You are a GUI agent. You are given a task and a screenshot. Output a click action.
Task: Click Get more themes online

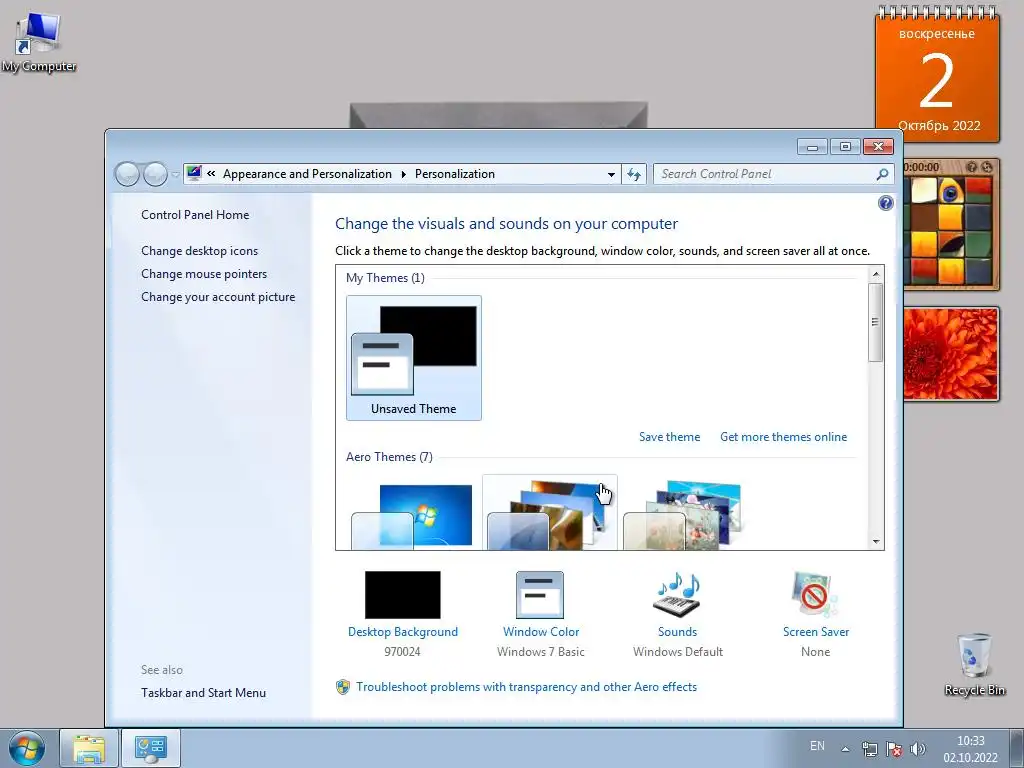(783, 437)
